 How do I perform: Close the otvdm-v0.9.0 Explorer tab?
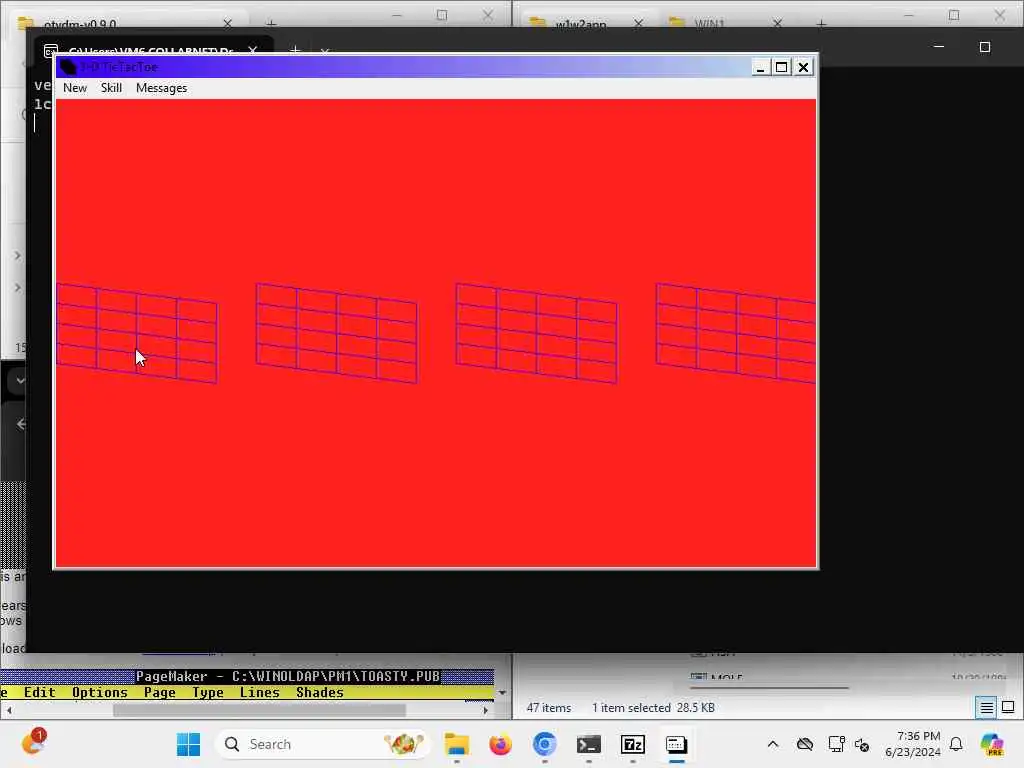pyautogui.click(x=227, y=24)
